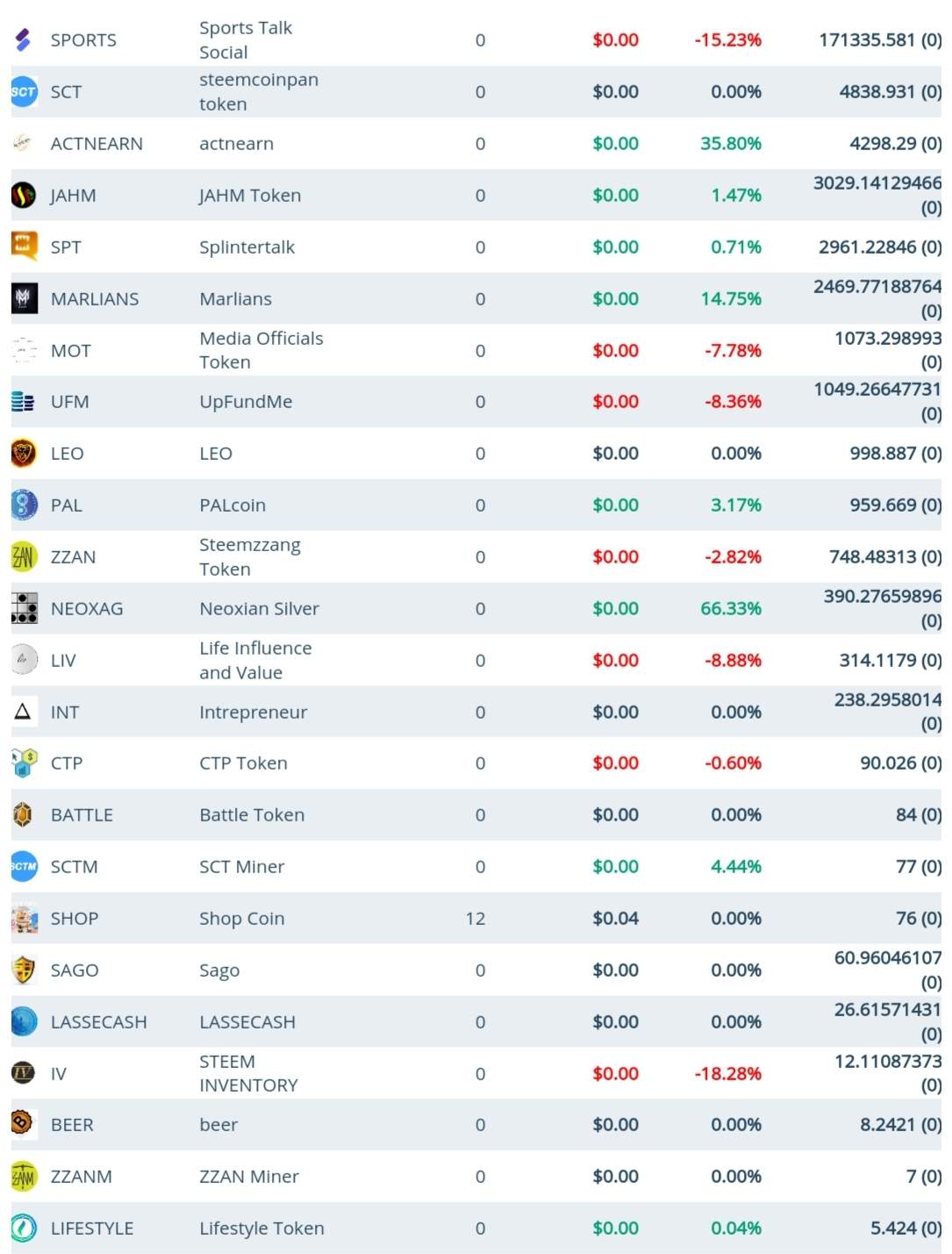The image size is (952, 1254).
Task: Select the BEER token orange icon
Action: tap(22, 1122)
